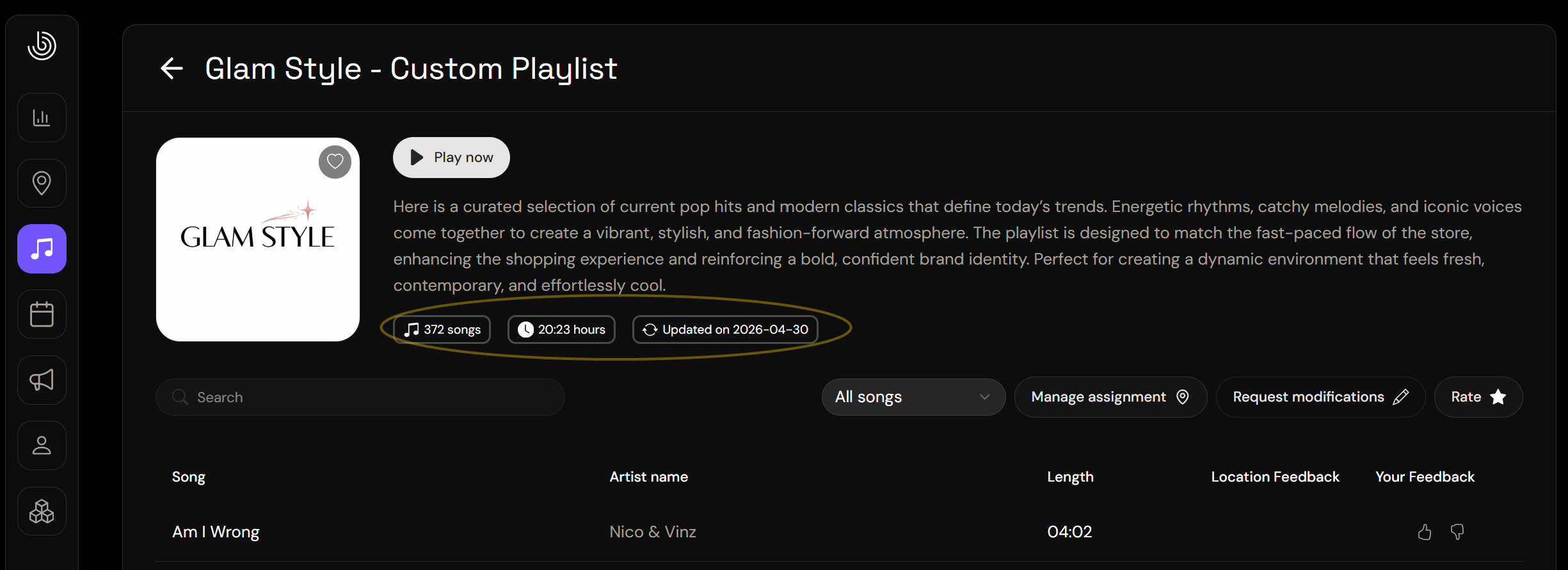Screen dimensions: 1568x570
Task: Expand the All songs dropdown
Action: [913, 397]
